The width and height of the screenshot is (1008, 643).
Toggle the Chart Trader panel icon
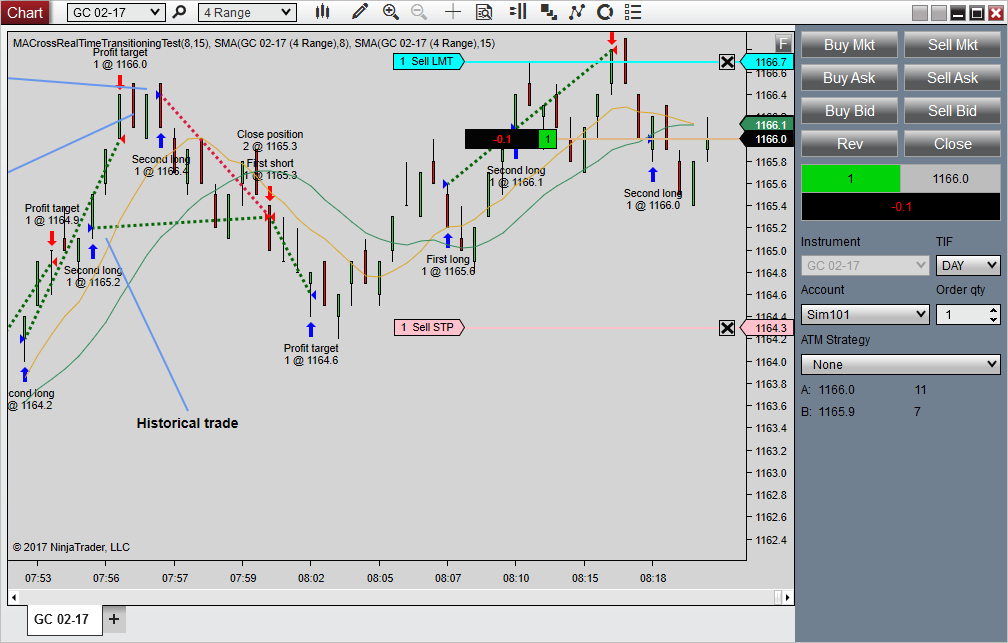[518, 12]
